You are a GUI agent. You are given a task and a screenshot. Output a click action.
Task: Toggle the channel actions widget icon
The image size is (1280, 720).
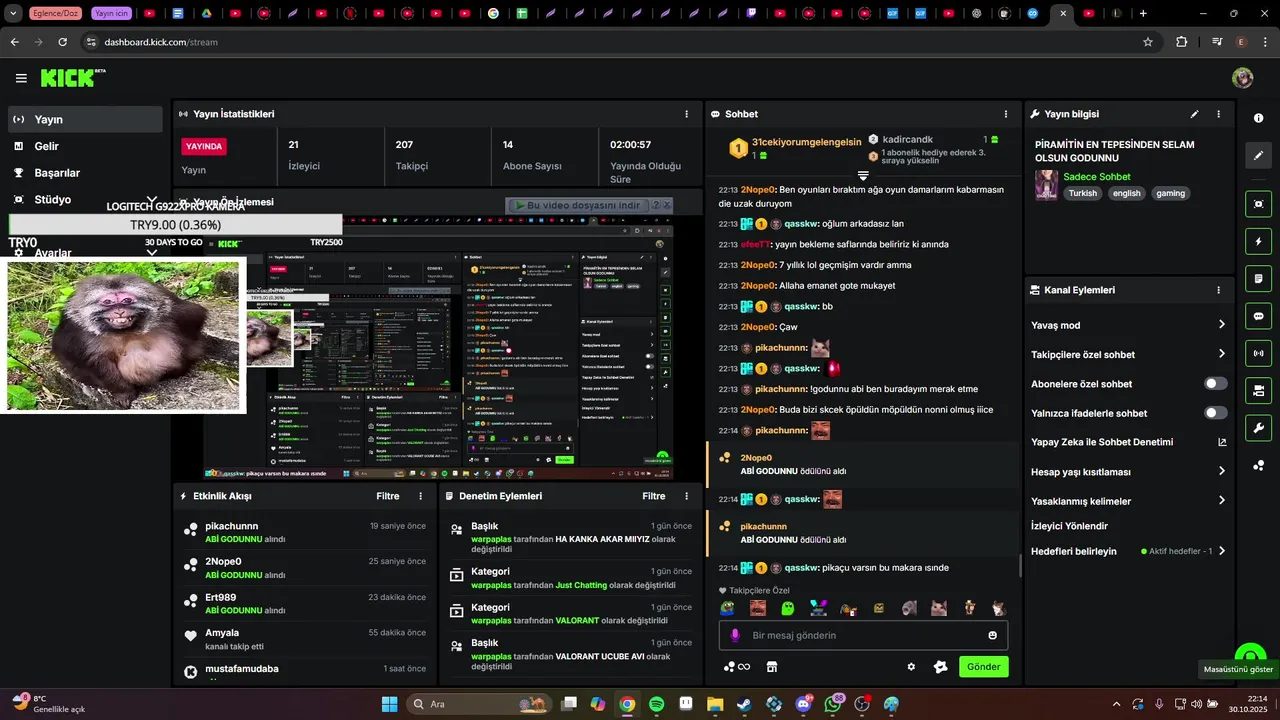tap(1258, 390)
